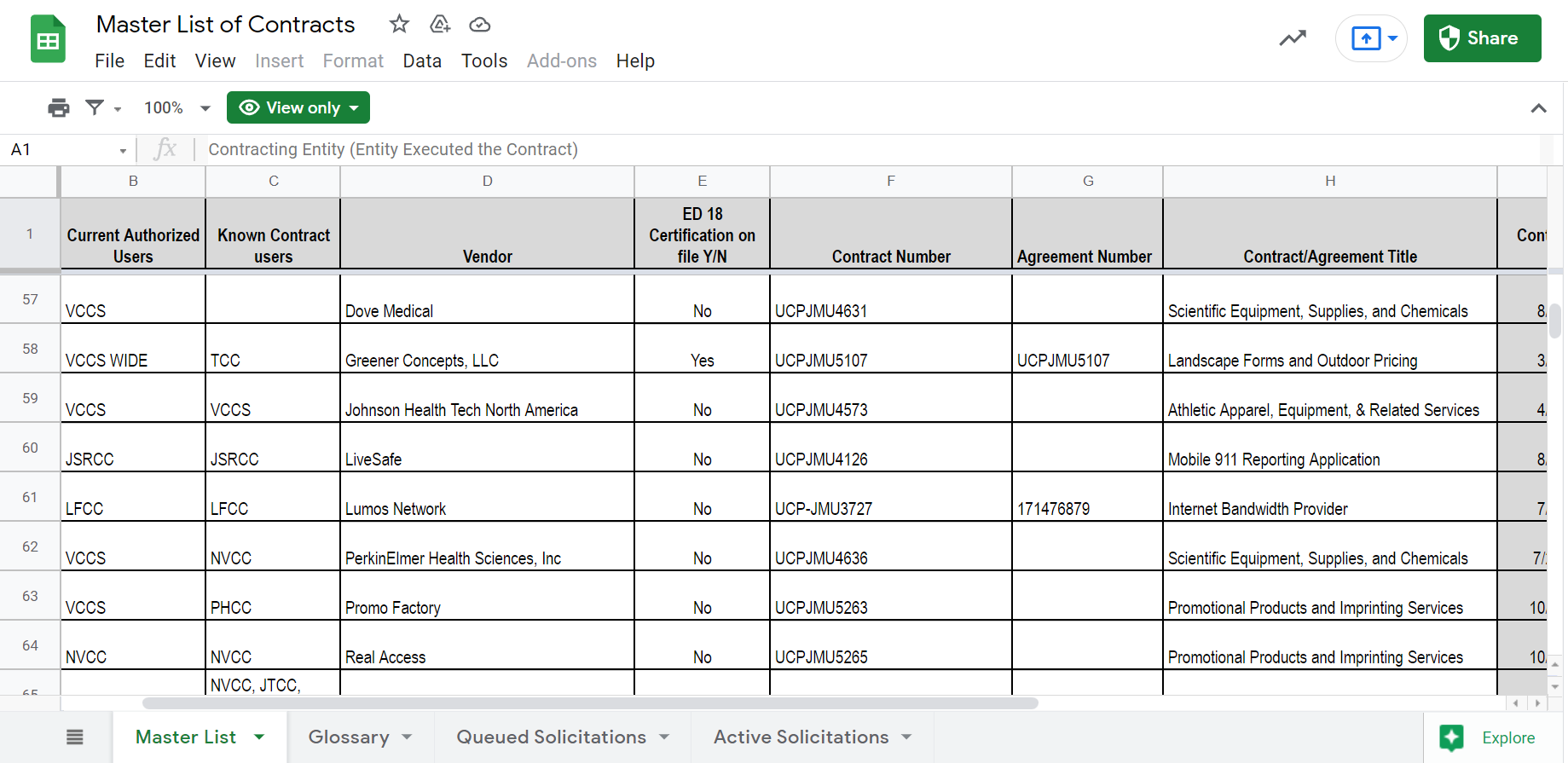Viewport: 1568px width, 763px height.
Task: Switch to the Queued Solicitations sheet tab
Action: coord(551,737)
